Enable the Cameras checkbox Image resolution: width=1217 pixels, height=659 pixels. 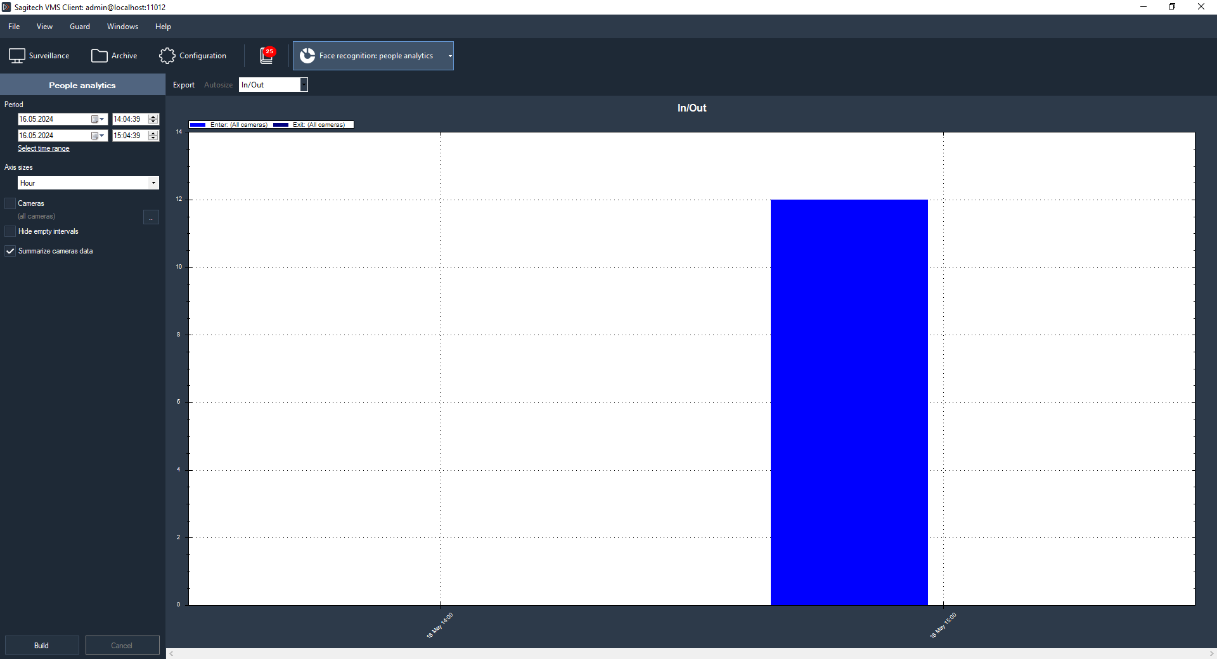pyautogui.click(x=10, y=203)
